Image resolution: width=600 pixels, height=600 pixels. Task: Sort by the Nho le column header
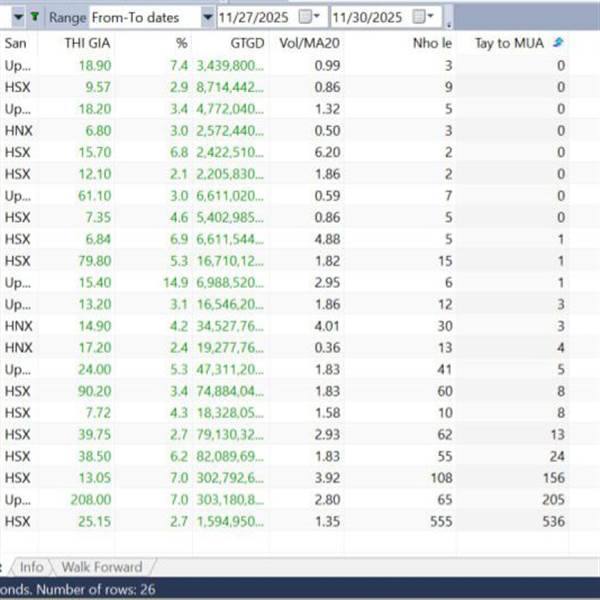coord(432,43)
